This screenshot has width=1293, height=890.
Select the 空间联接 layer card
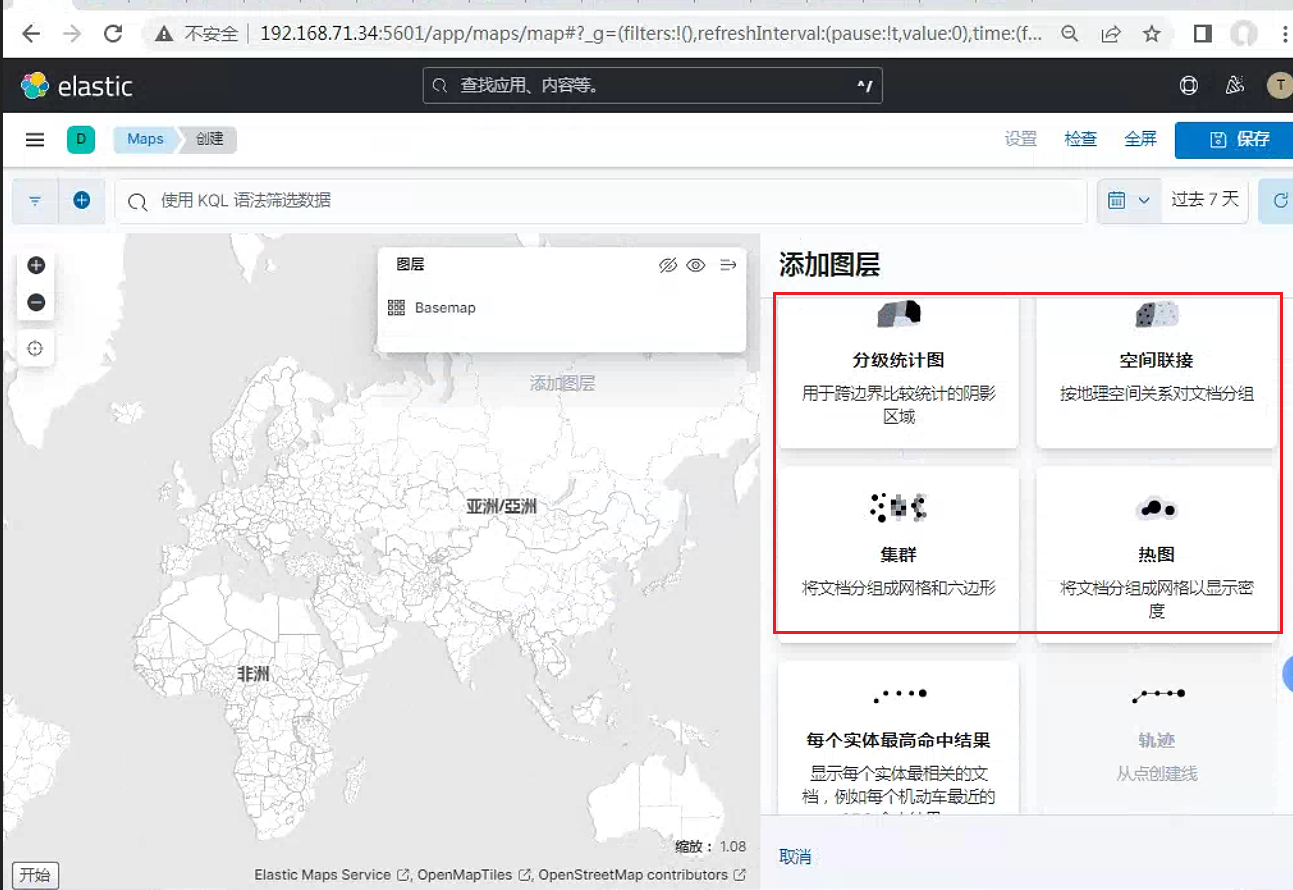point(1157,372)
